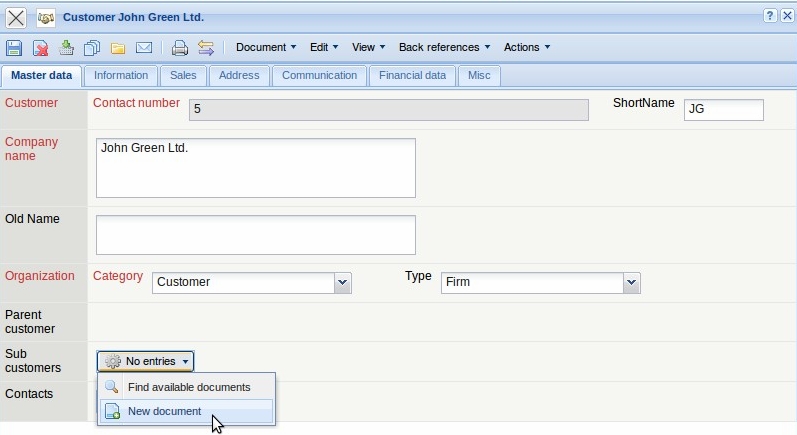Open the help question mark icon
Image resolution: width=797 pixels, height=435 pixels.
pos(770,16)
